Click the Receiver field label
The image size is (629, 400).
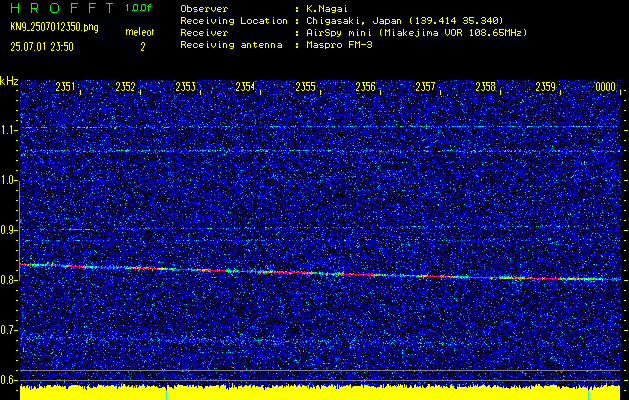204,33
